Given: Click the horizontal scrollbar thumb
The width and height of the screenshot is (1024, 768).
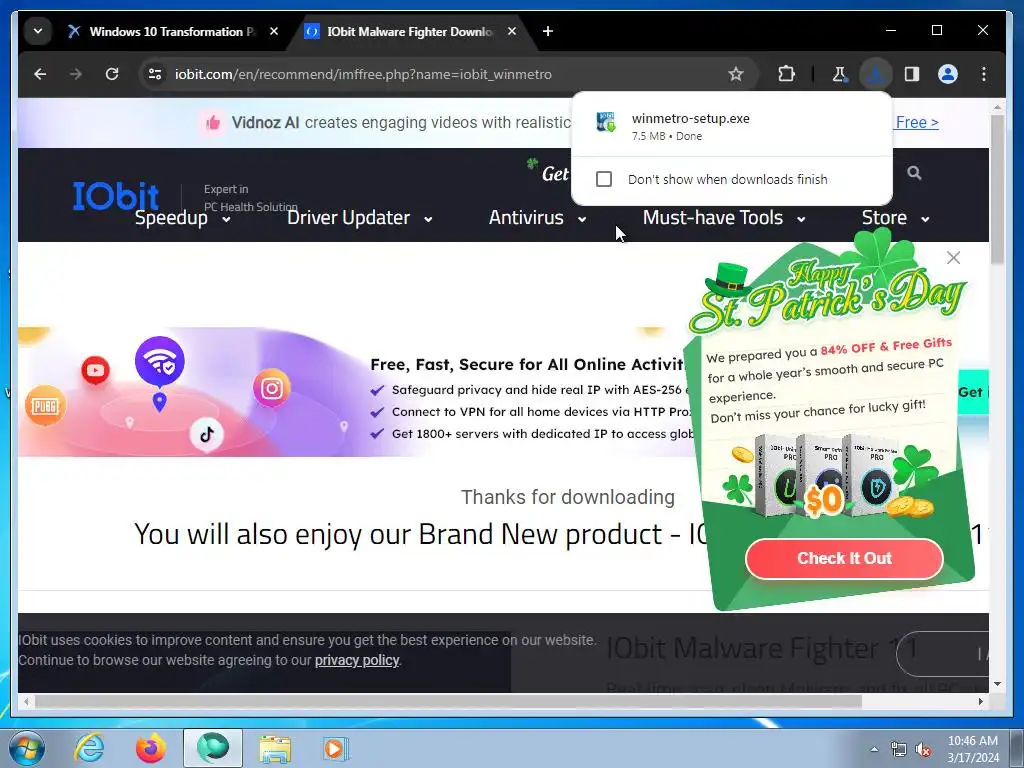Looking at the screenshot, I should [x=448, y=701].
